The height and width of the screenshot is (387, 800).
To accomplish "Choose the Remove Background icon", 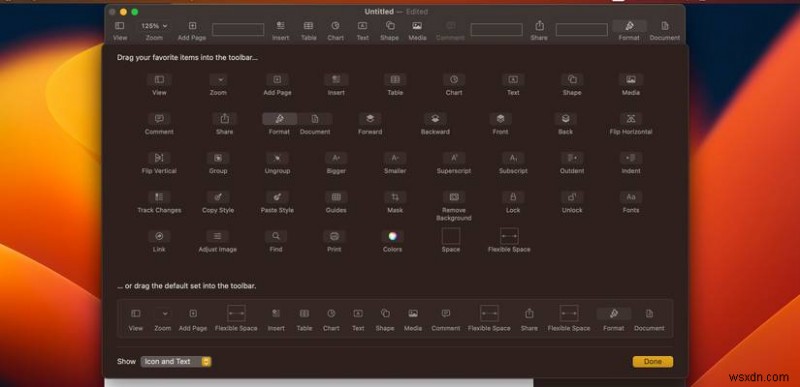I will pos(454,197).
